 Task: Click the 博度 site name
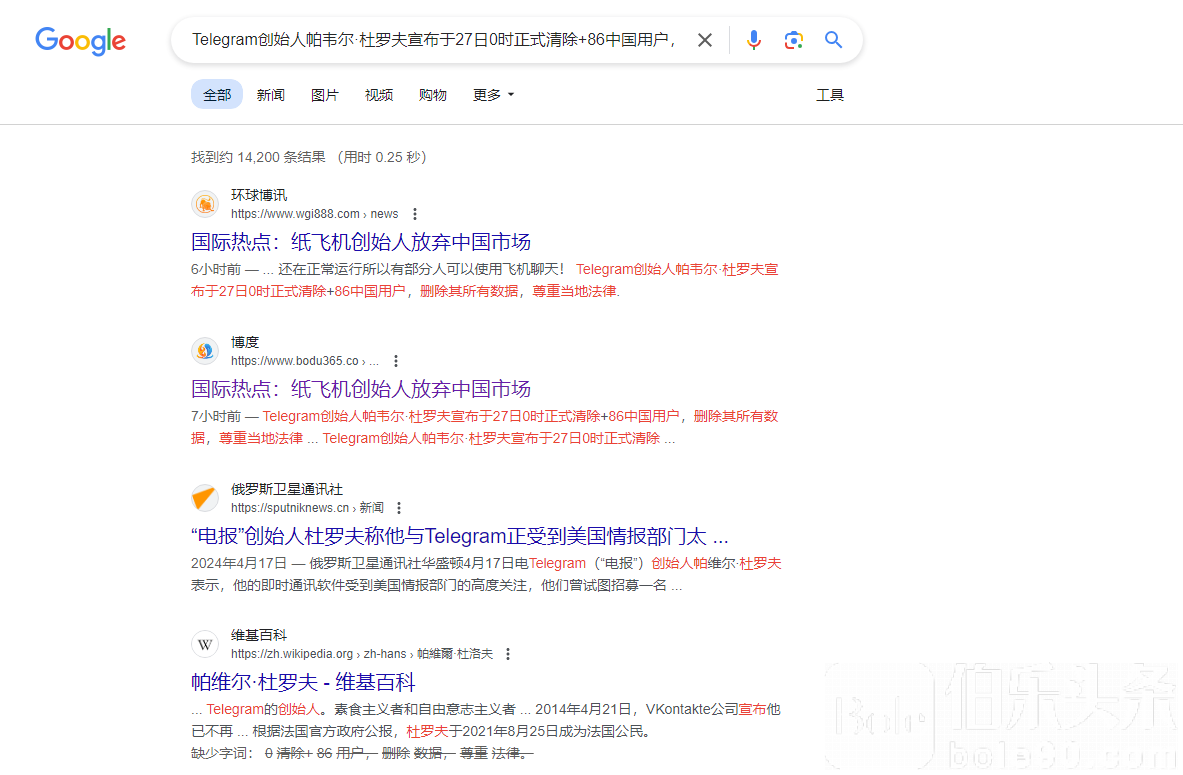(245, 343)
